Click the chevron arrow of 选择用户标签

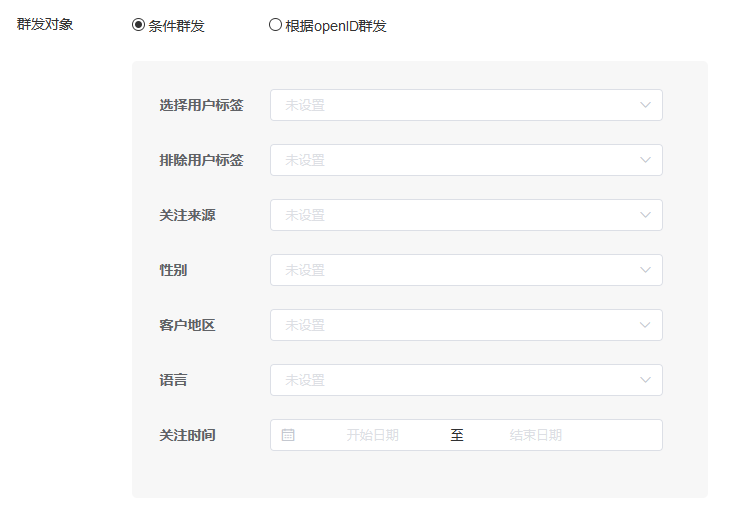(646, 105)
